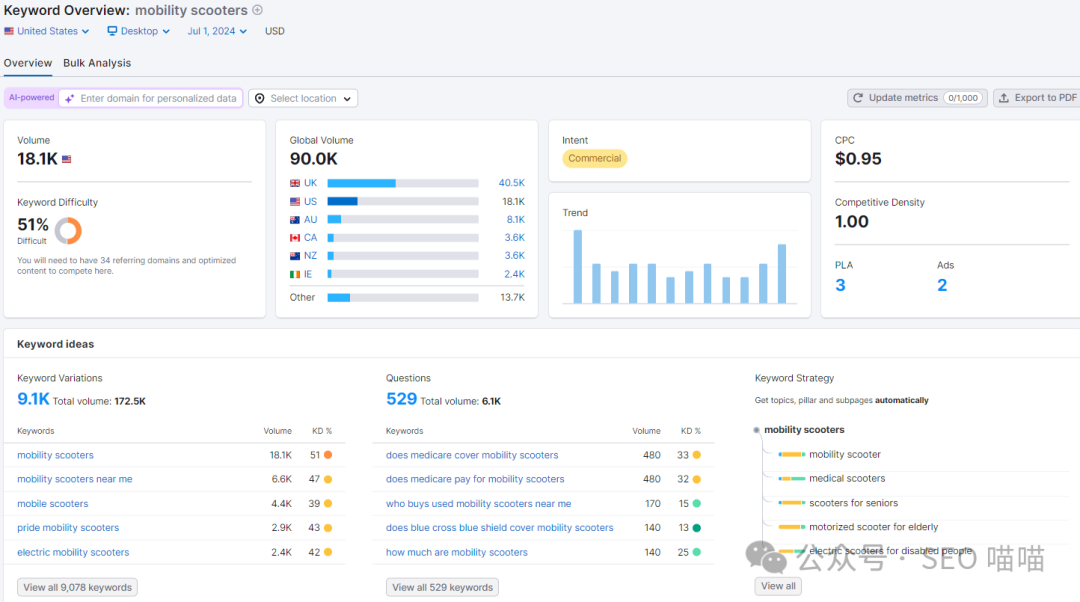Open the United States country dropdown
The image size is (1080, 602).
tap(47, 31)
